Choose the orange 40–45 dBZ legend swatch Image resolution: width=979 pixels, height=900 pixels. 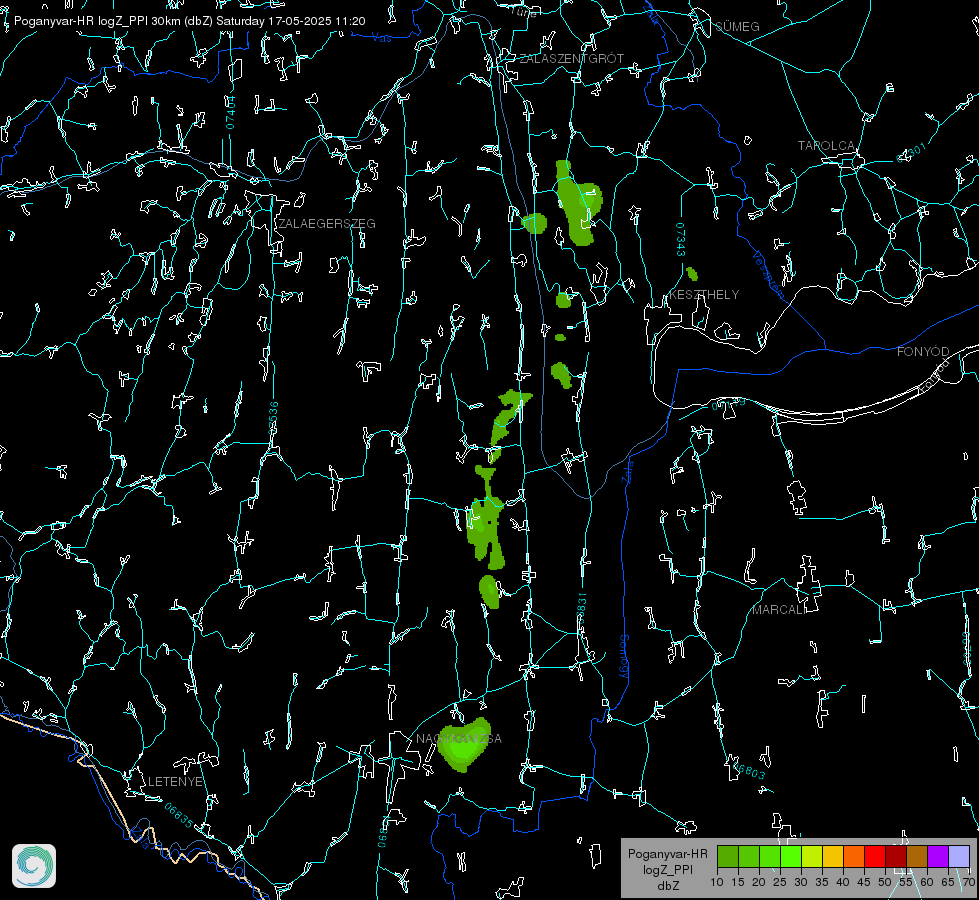854,856
